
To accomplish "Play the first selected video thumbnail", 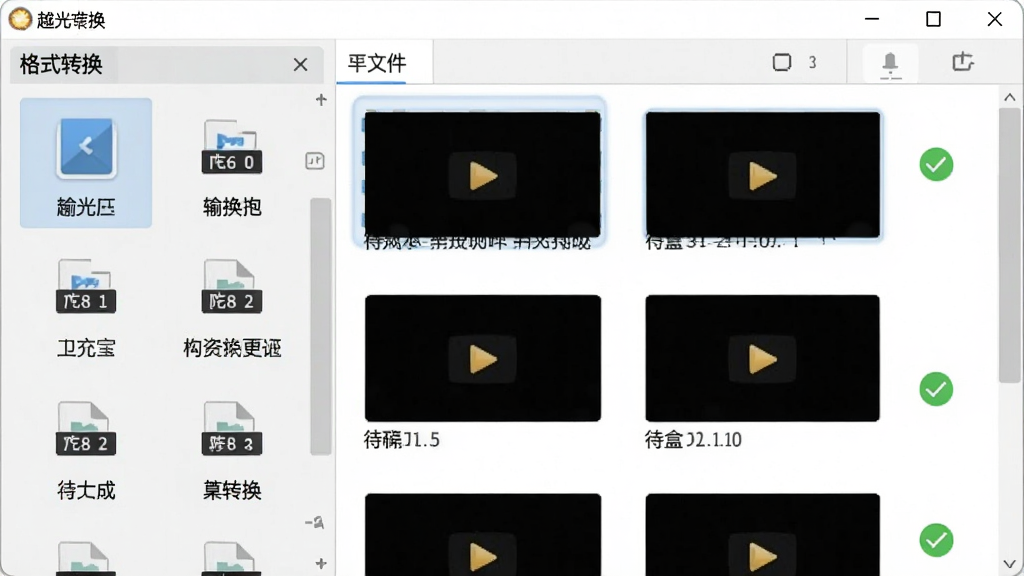I will point(483,175).
